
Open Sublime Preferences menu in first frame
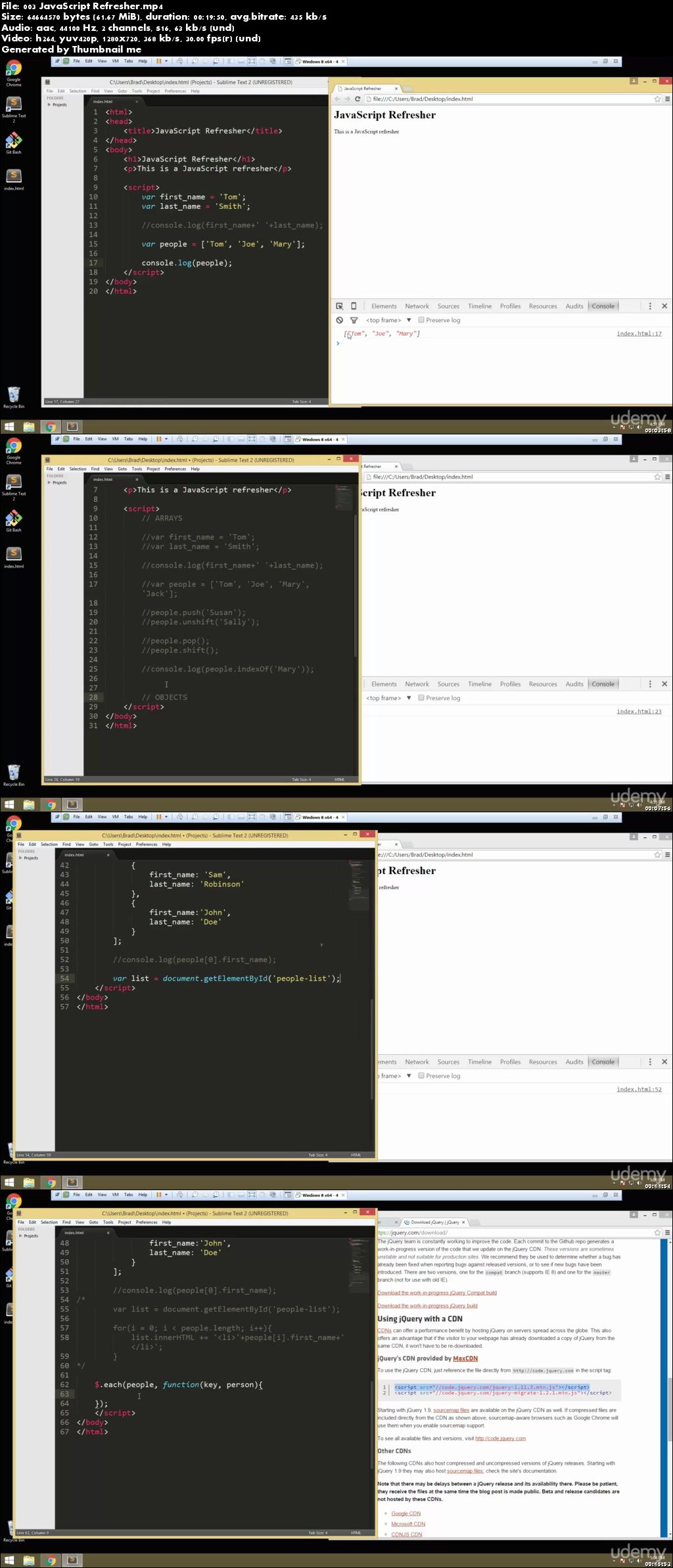coord(175,91)
